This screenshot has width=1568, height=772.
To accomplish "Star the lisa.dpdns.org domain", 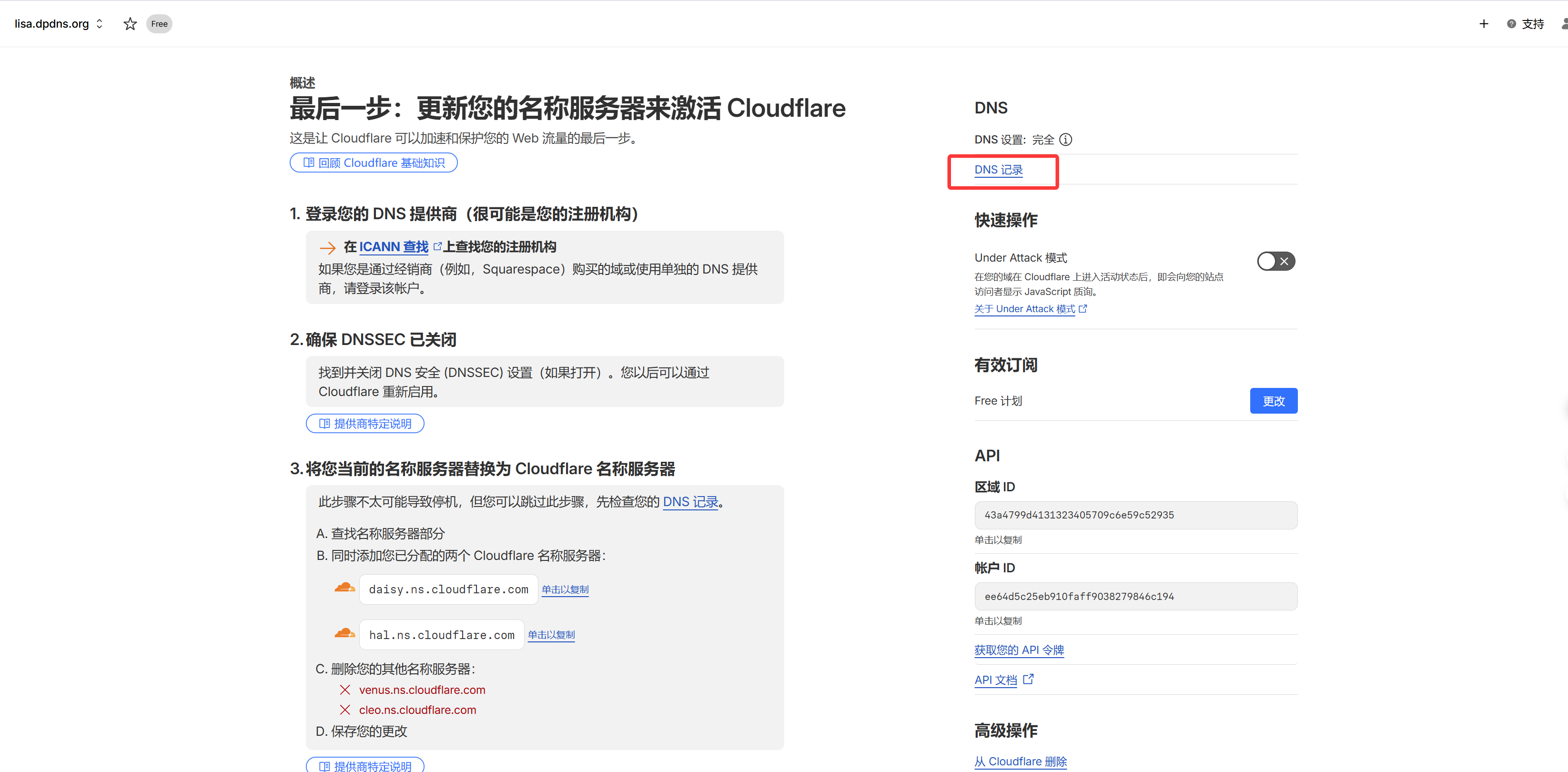I will click(130, 24).
